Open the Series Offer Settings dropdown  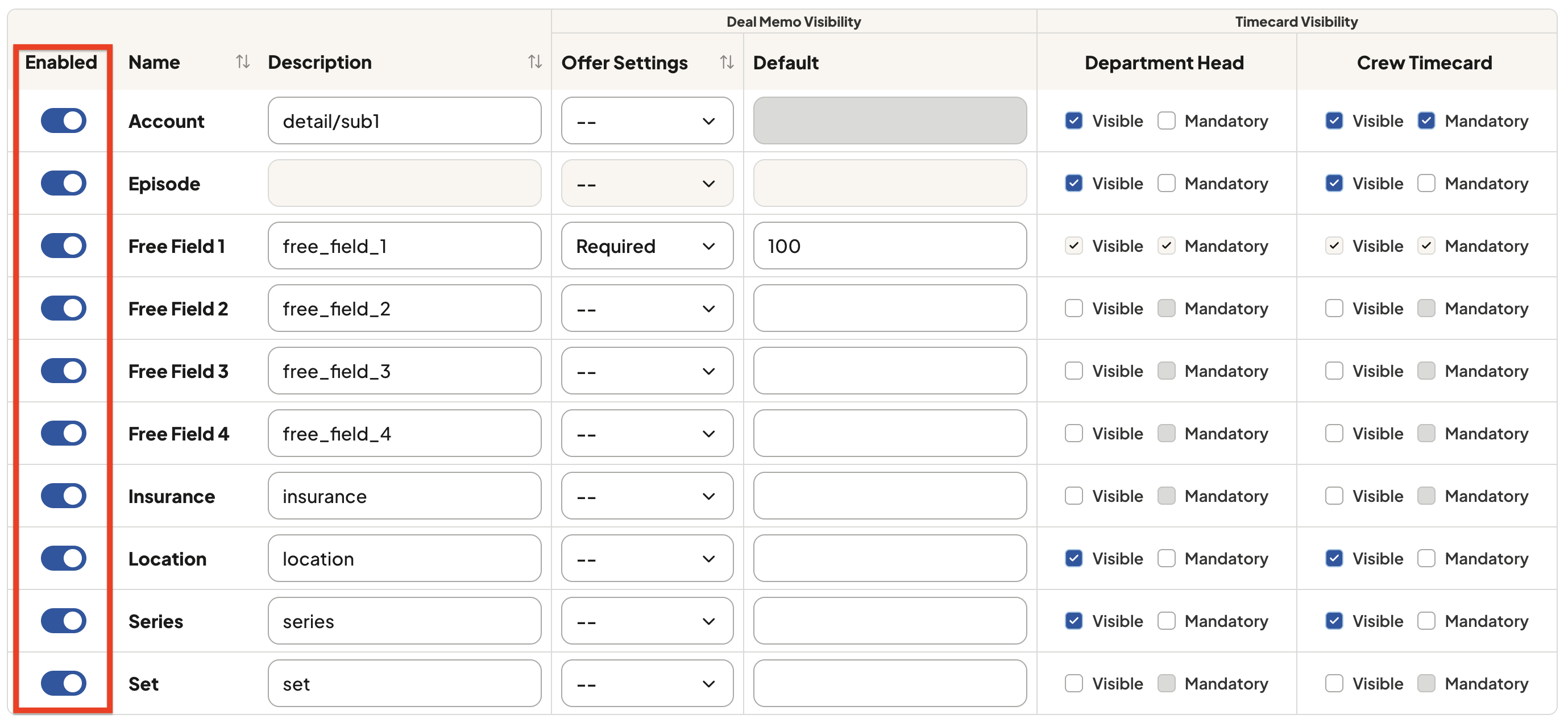[647, 621]
